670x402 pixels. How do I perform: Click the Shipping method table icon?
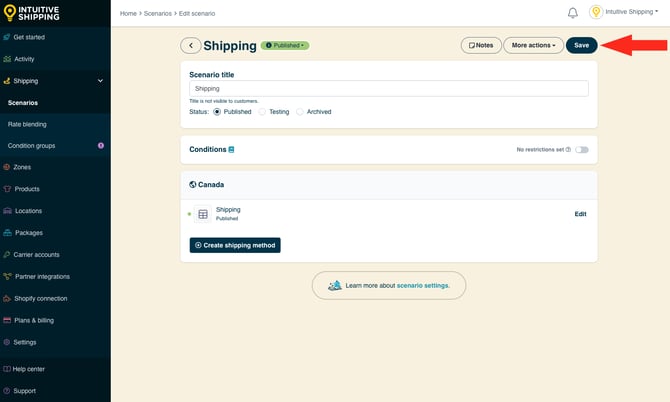click(203, 214)
